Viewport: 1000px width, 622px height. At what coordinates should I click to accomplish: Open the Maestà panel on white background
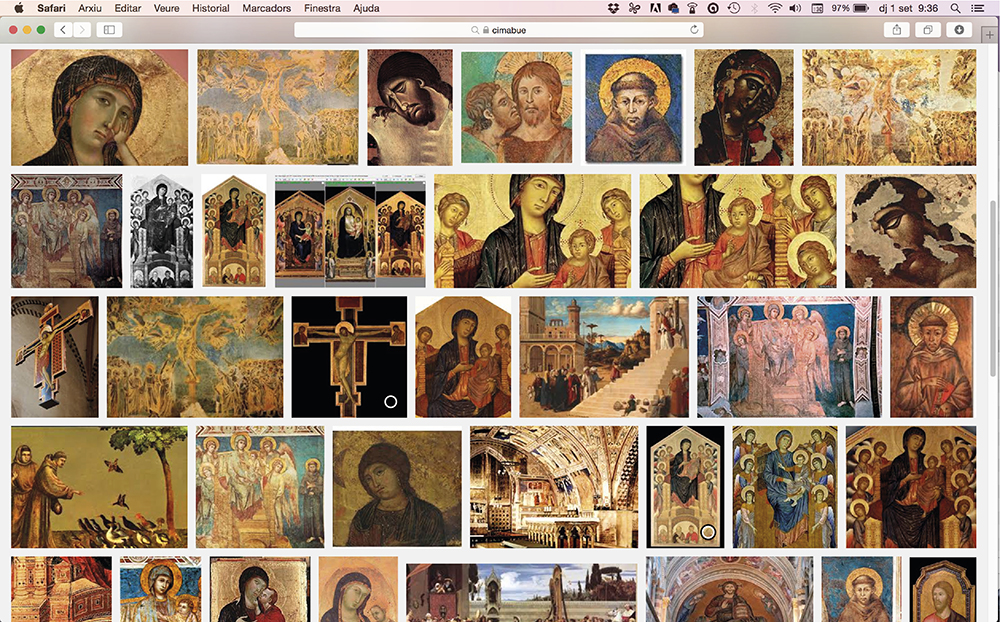234,231
